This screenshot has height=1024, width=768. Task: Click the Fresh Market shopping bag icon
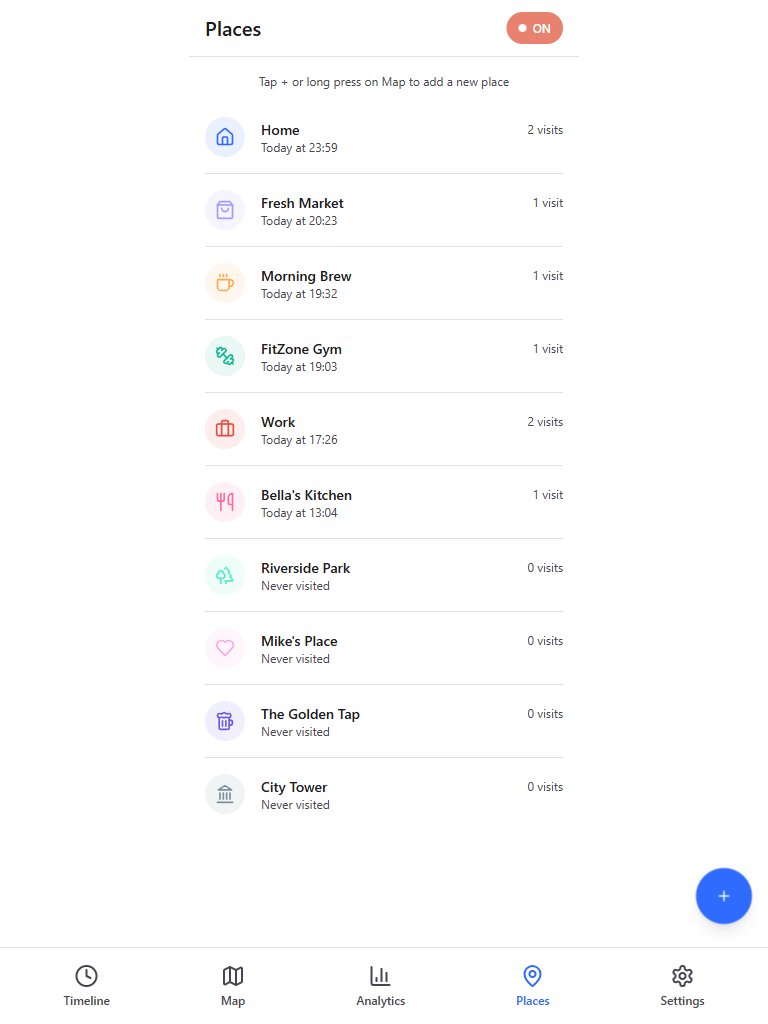[x=225, y=210]
